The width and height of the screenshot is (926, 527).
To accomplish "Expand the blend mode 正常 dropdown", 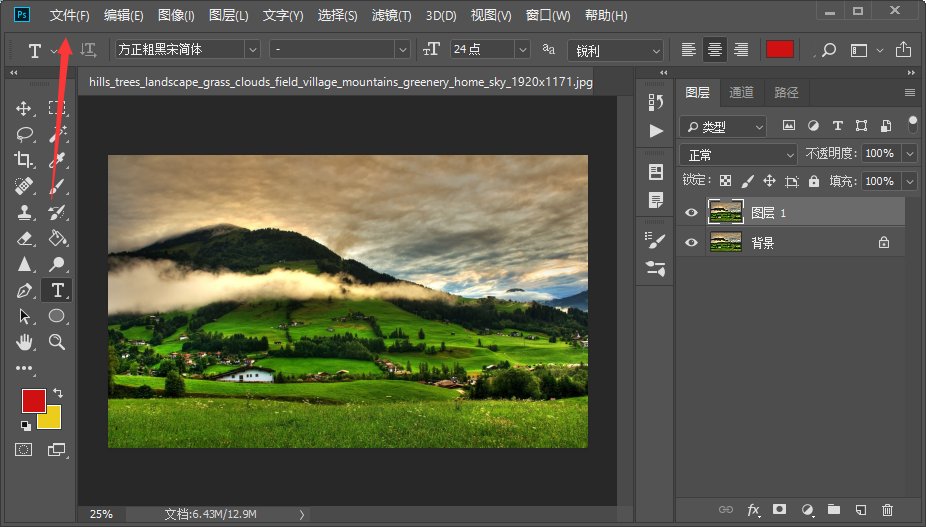I will click(x=738, y=155).
